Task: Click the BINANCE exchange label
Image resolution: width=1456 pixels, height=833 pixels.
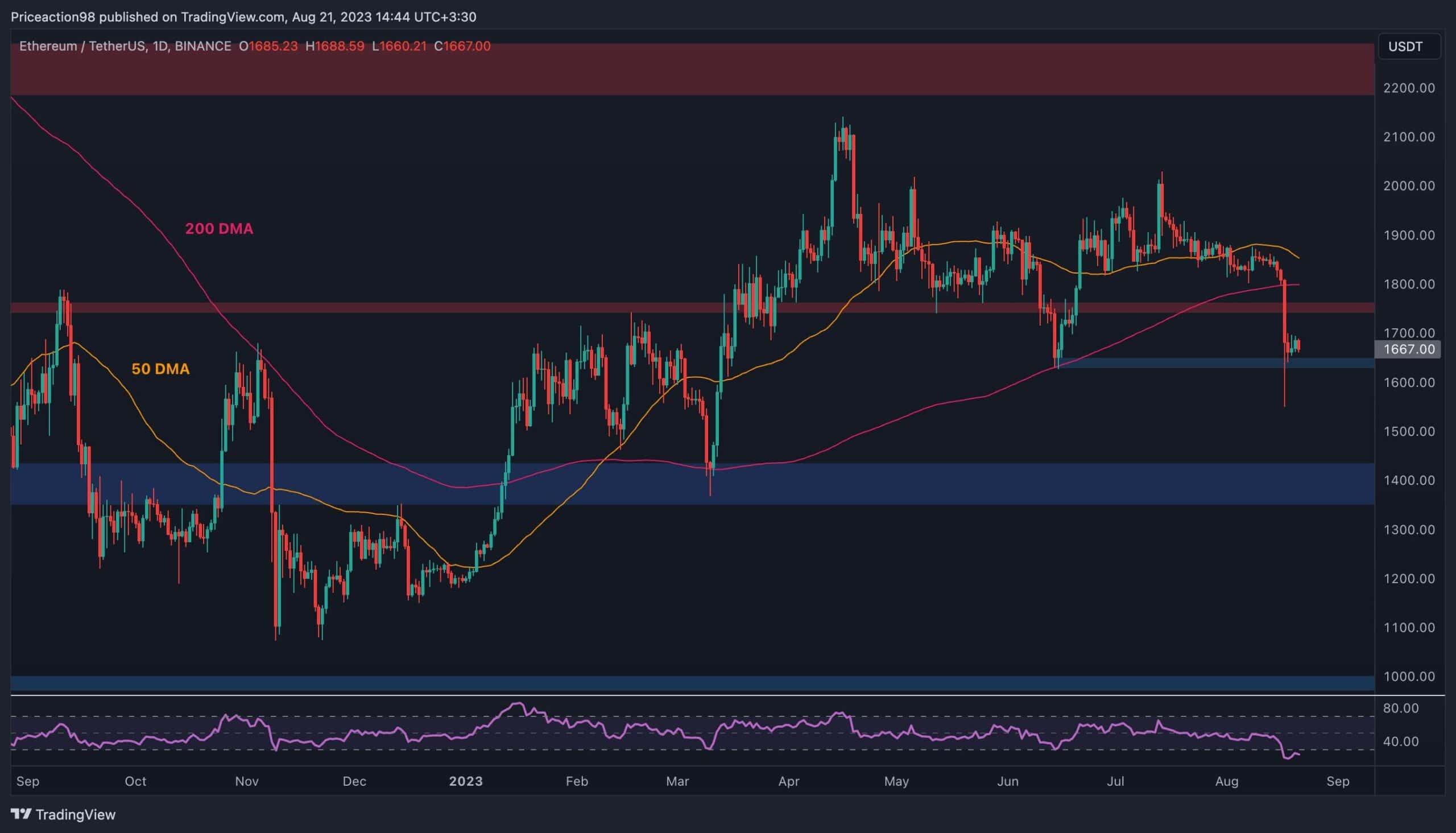Action: click(x=200, y=47)
